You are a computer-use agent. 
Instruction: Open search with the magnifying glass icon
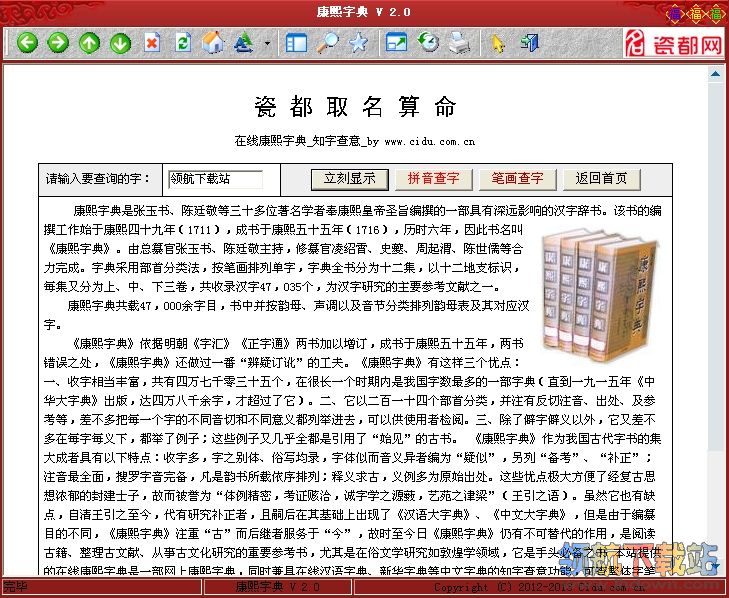[328, 43]
